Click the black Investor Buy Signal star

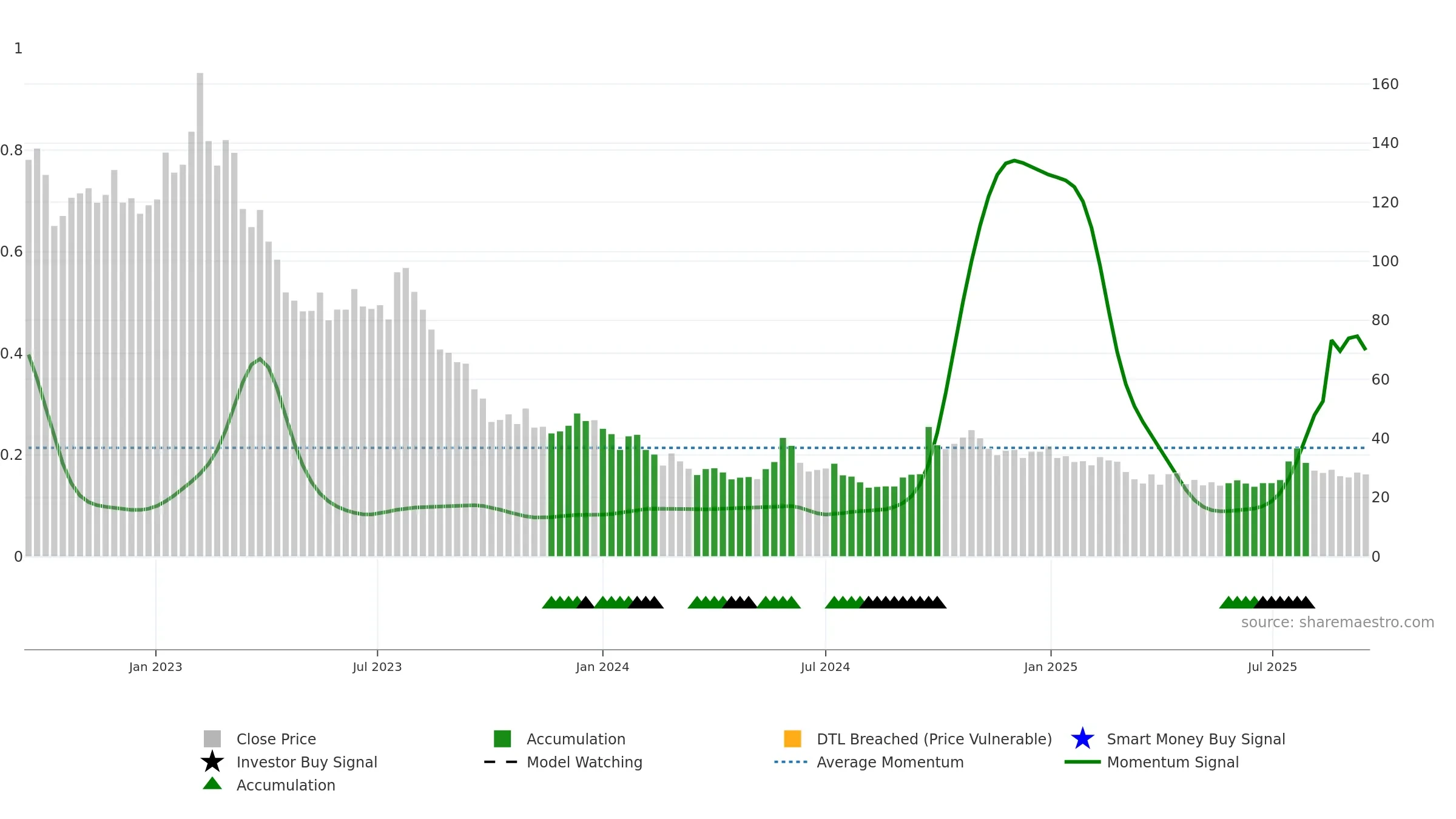[x=212, y=761]
